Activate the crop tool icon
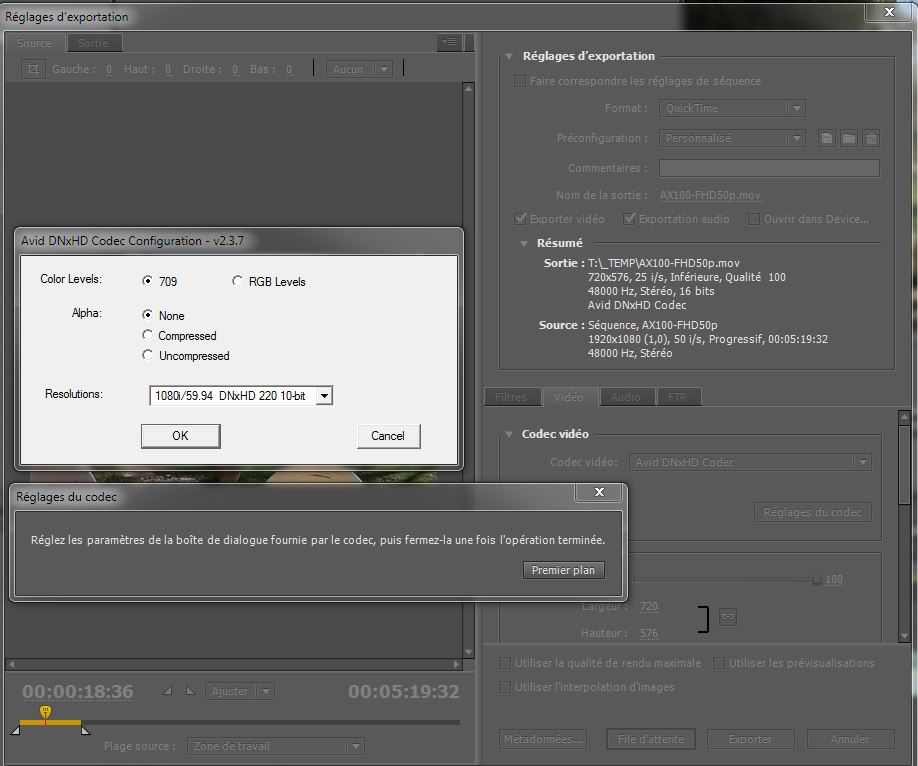This screenshot has width=918, height=766. coord(33,69)
